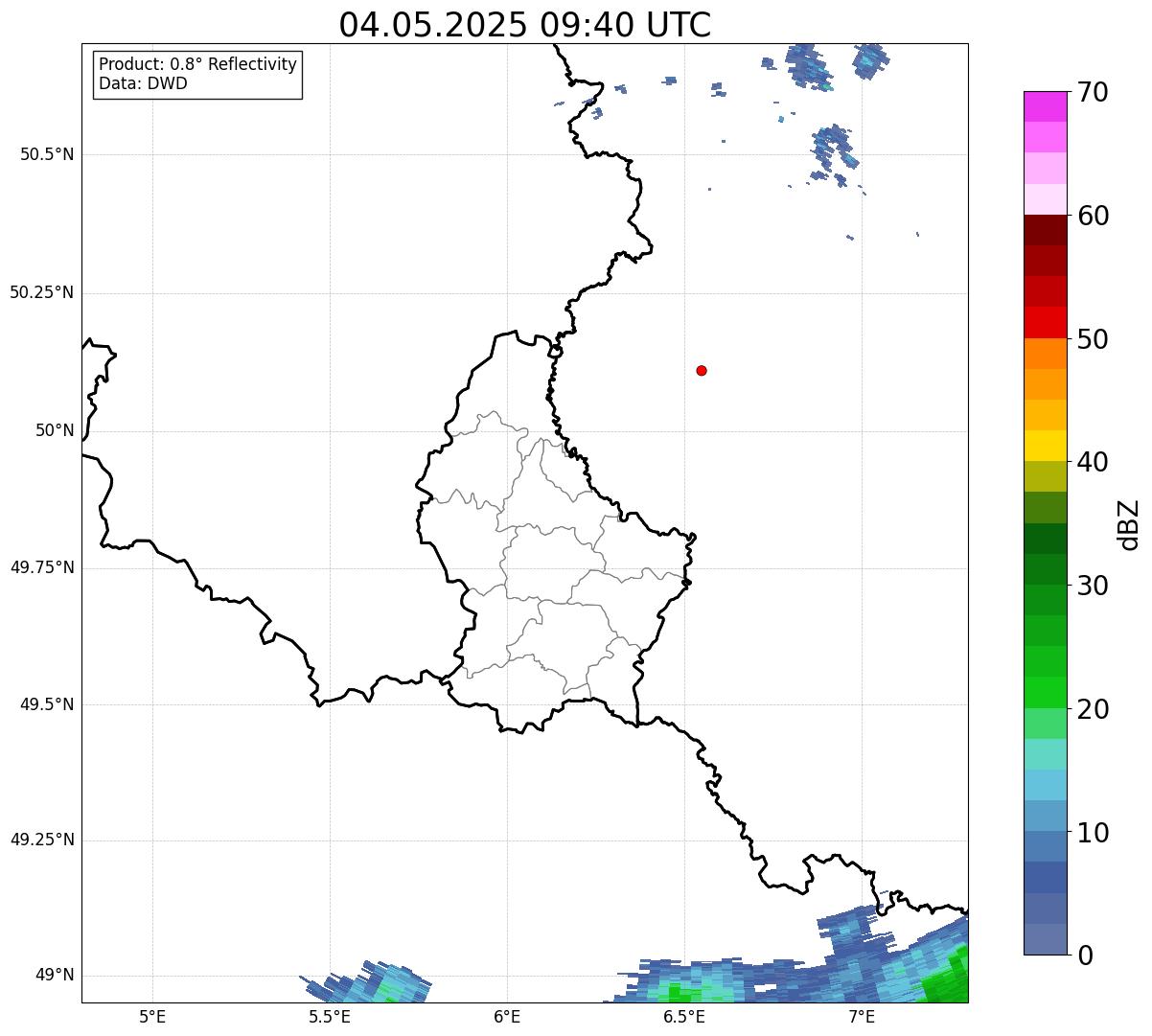This screenshot has width=1152, height=1036.
Task: Click the cyan colorbar segment above 10
Action: pos(1046,786)
